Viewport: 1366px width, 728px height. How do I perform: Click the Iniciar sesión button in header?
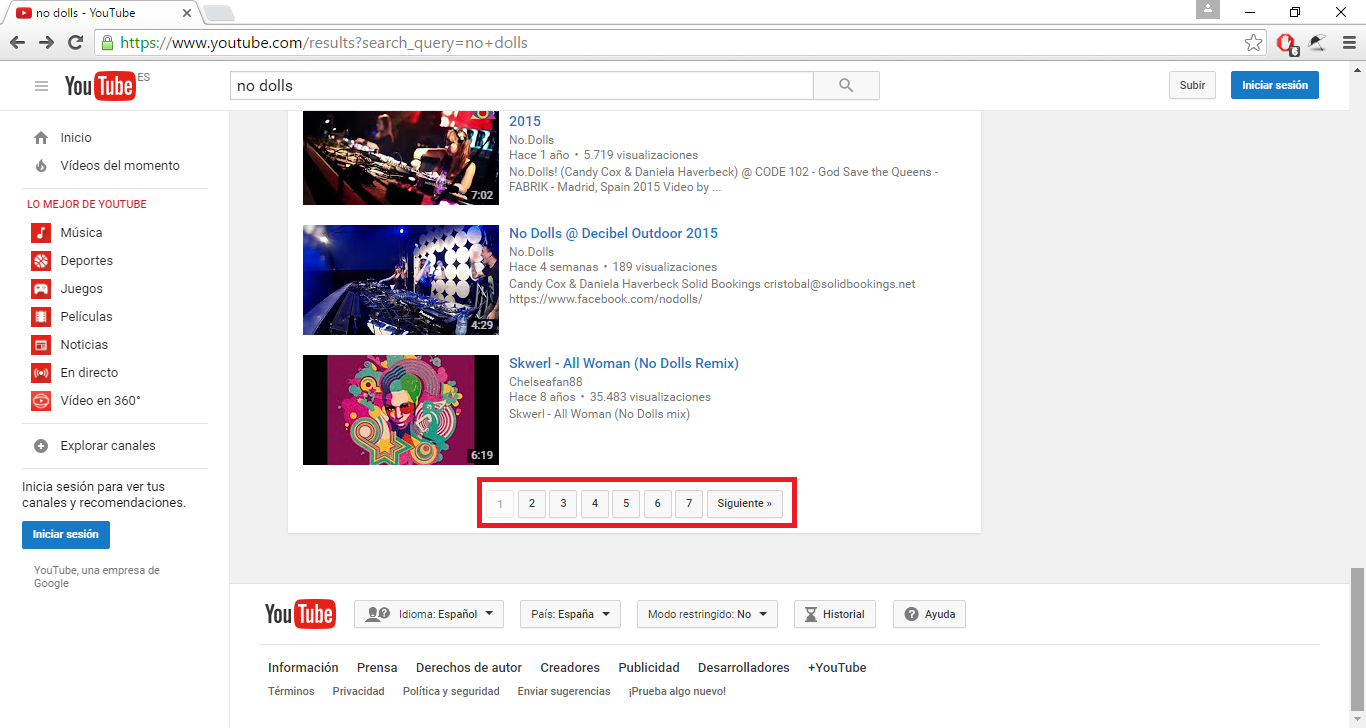[x=1275, y=86]
